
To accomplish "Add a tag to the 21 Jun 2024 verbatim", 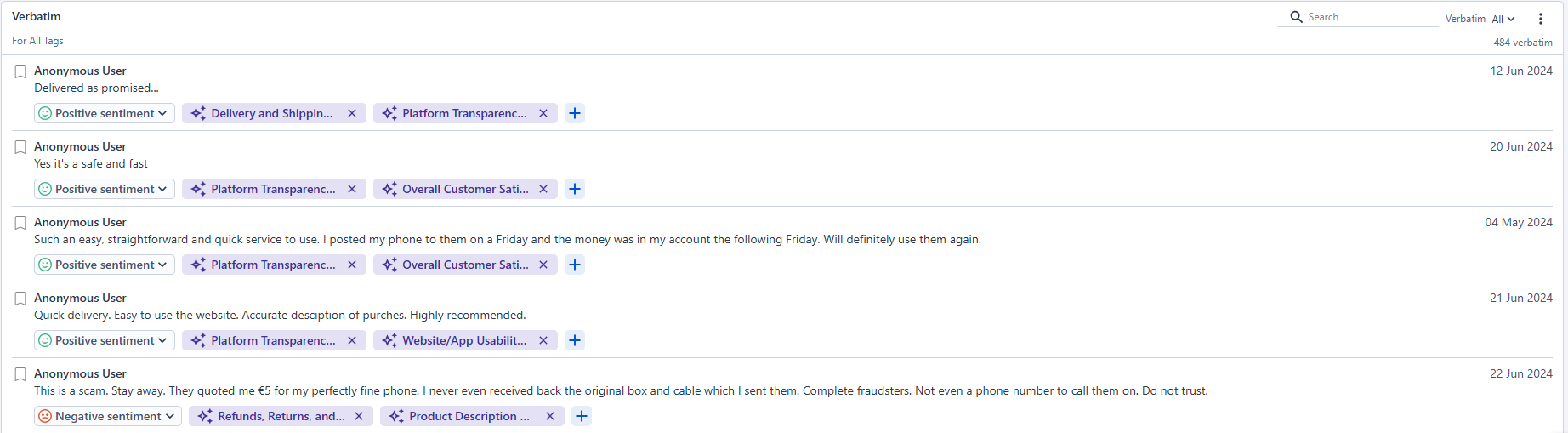I will [575, 340].
